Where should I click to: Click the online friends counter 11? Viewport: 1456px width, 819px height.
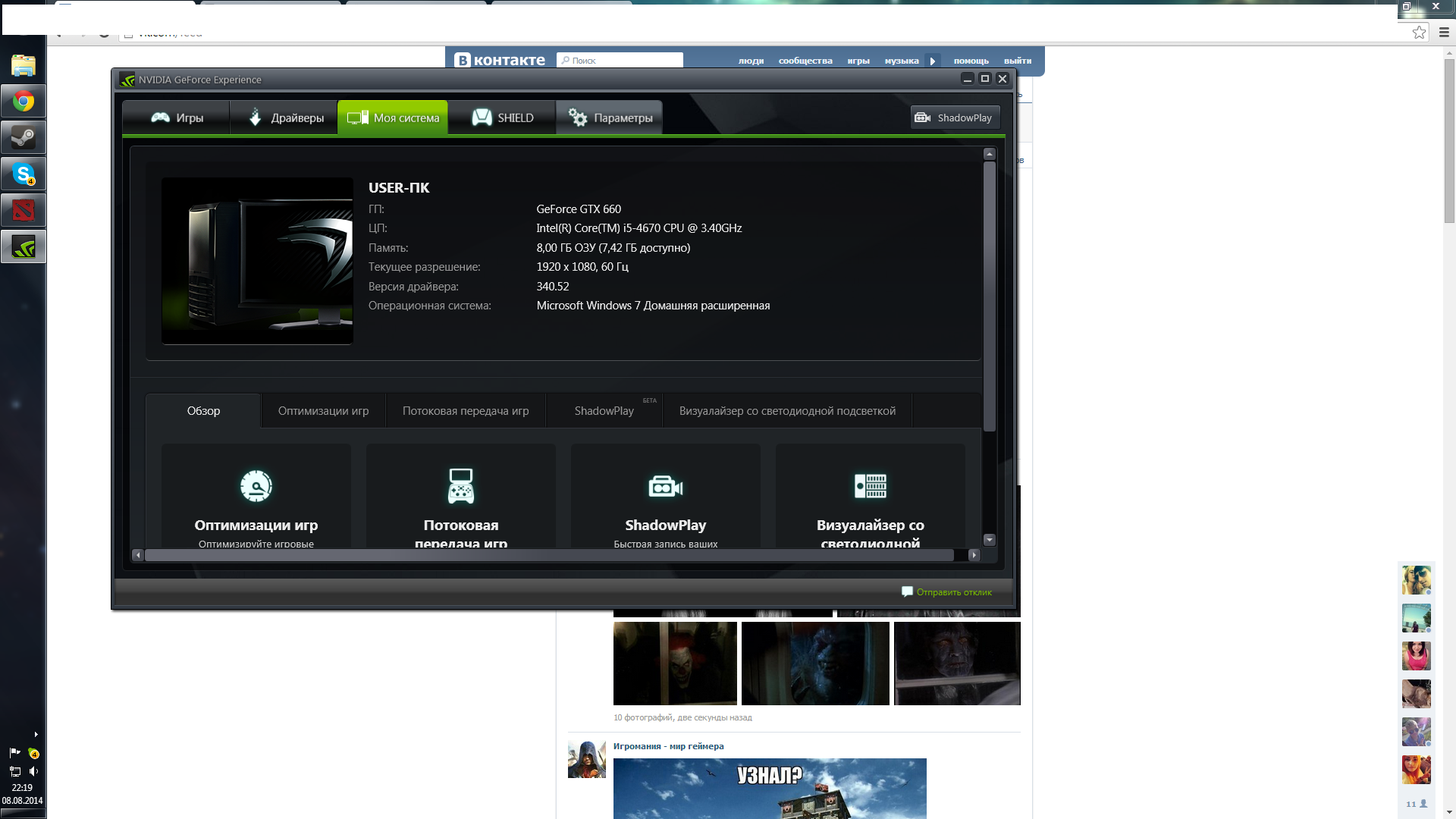click(1416, 804)
